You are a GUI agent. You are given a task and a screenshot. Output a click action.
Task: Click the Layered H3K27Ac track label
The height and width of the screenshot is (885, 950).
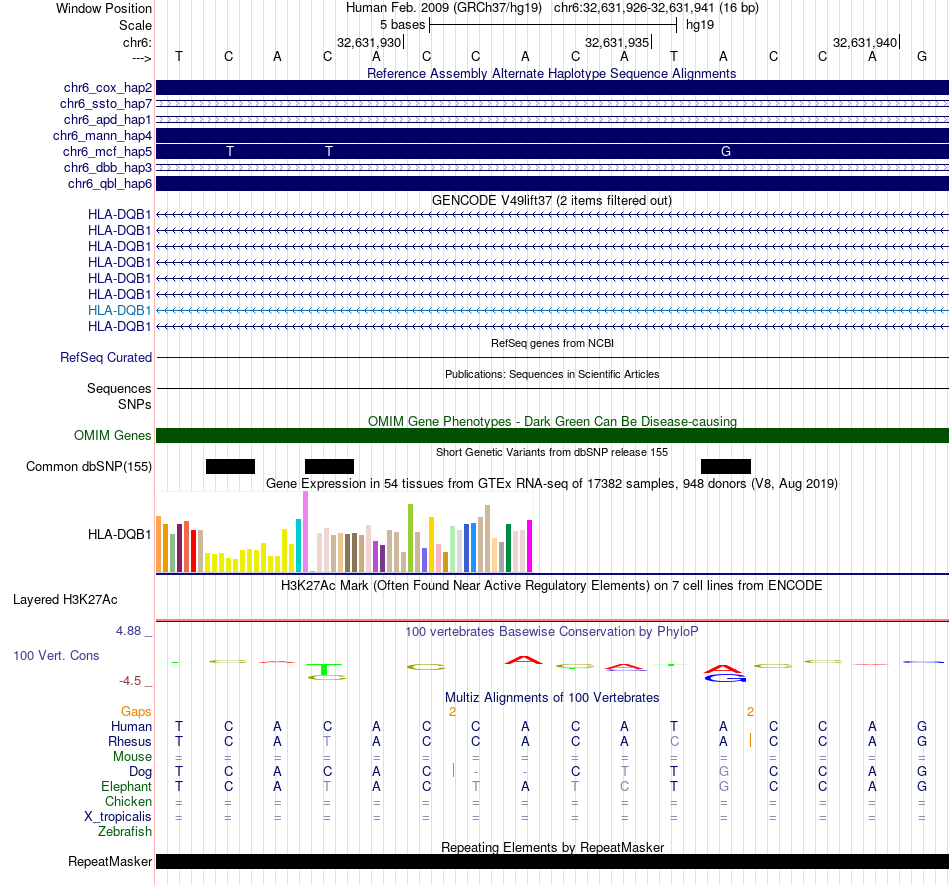(x=65, y=600)
